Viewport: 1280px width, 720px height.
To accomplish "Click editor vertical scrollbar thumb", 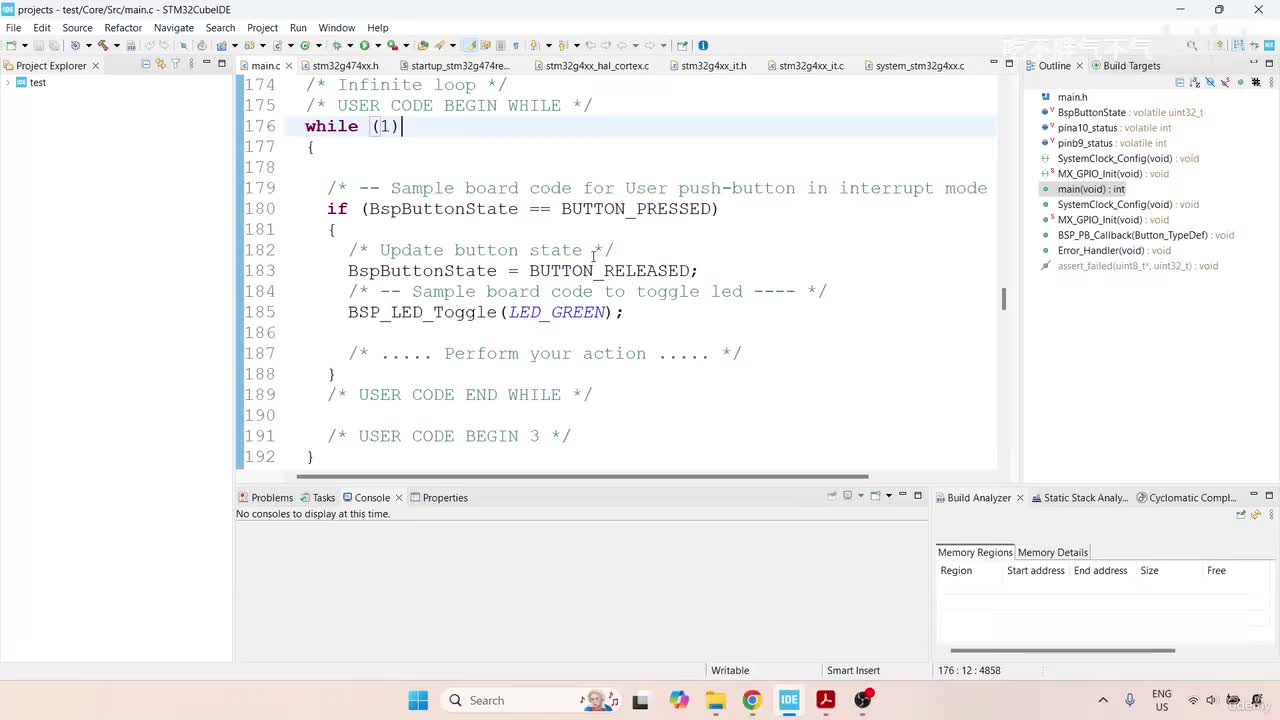I will tap(1003, 299).
